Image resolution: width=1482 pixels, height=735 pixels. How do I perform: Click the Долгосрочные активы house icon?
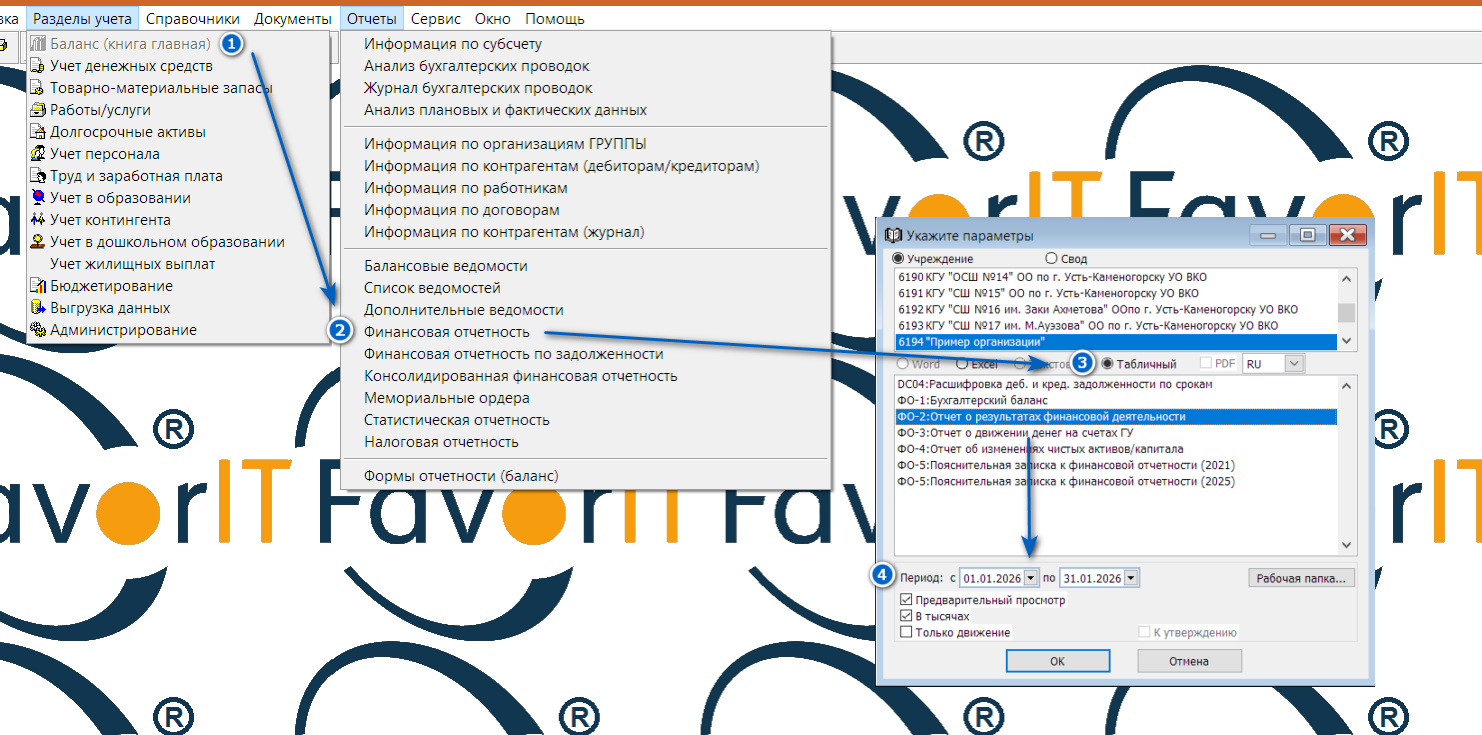[38, 132]
